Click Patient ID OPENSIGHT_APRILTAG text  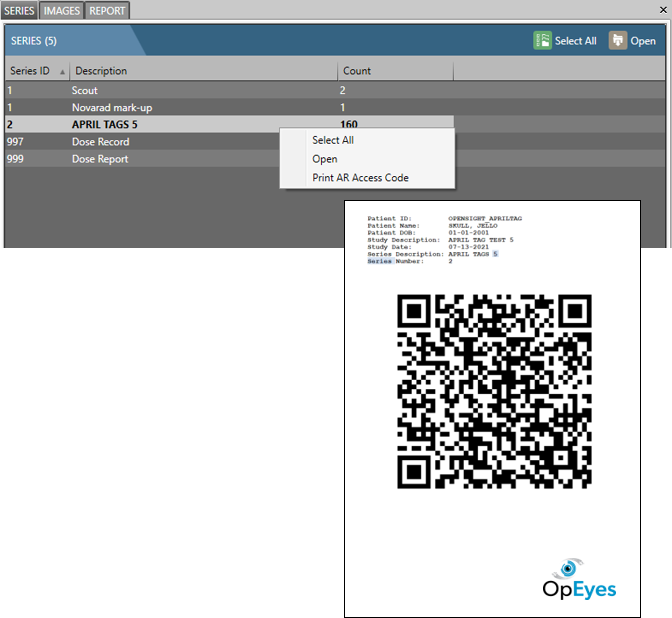point(485,219)
